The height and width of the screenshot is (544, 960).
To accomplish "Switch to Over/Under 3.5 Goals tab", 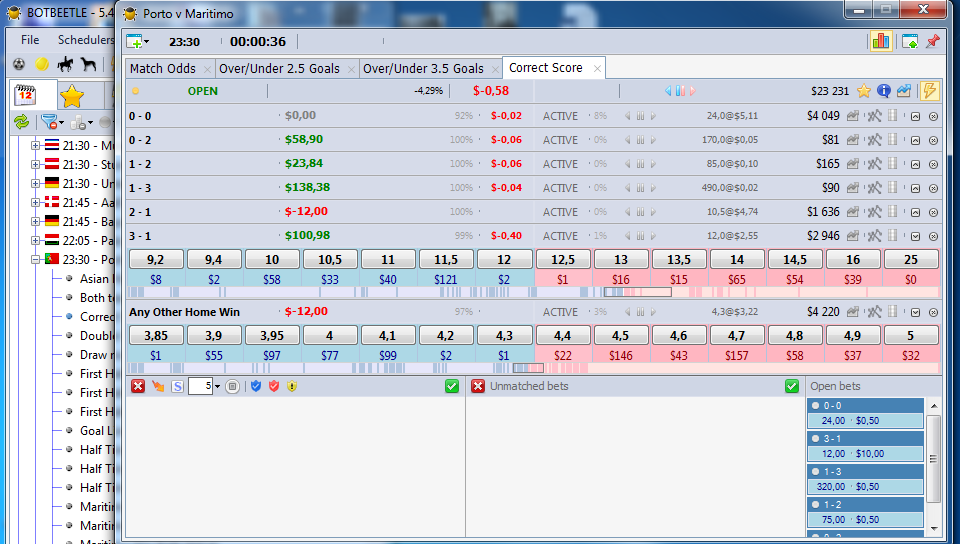I will [x=429, y=69].
